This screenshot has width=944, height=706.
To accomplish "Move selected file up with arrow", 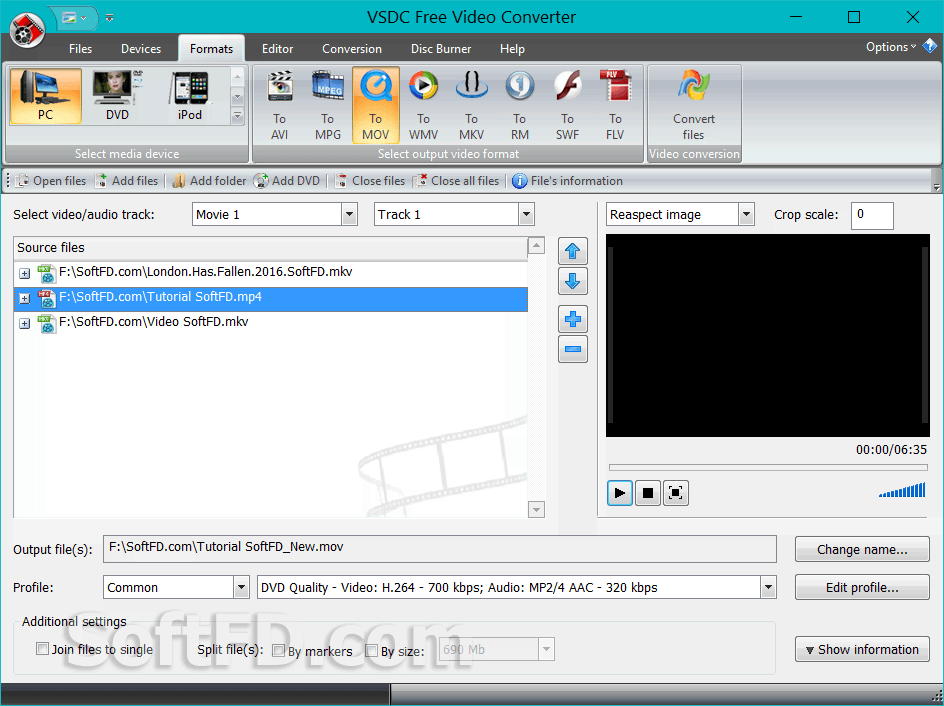I will pyautogui.click(x=573, y=251).
